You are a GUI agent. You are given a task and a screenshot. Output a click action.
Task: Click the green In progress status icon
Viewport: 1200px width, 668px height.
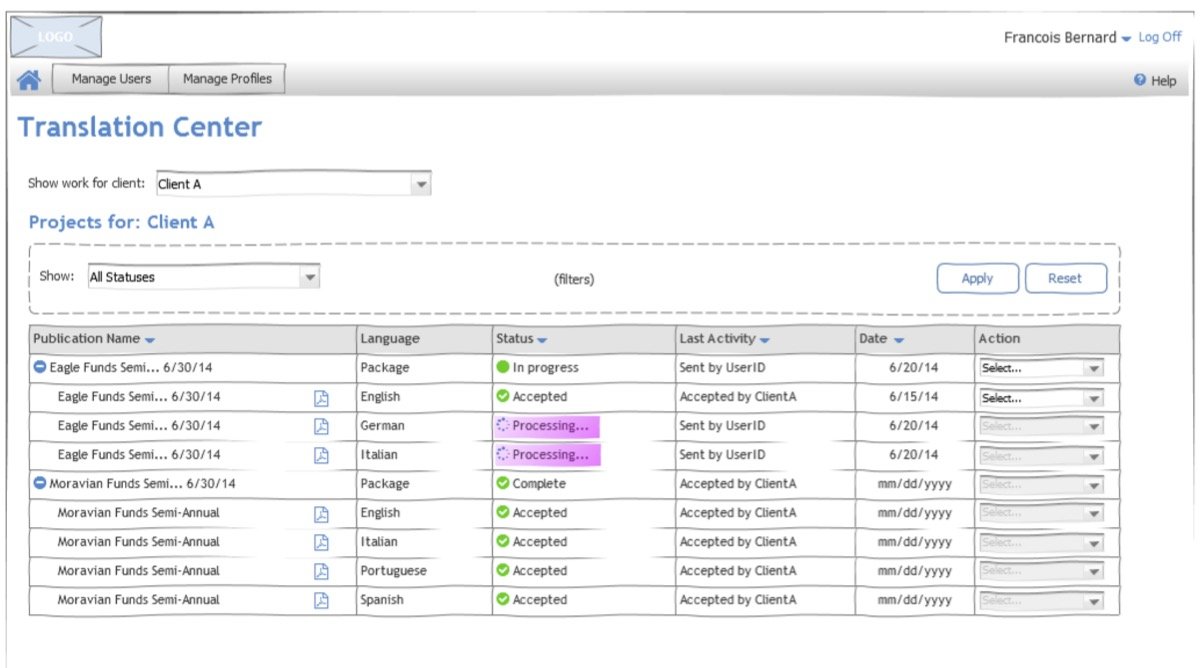[x=503, y=367]
